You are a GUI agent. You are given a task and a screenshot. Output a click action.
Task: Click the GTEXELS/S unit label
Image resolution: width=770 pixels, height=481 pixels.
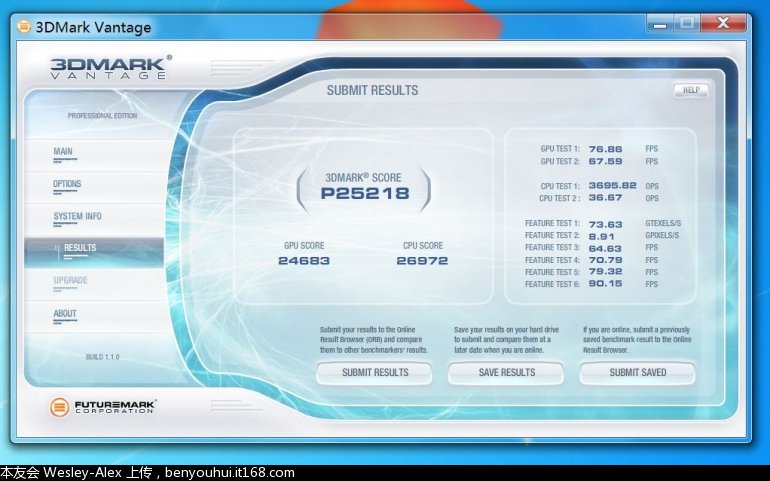click(x=663, y=224)
